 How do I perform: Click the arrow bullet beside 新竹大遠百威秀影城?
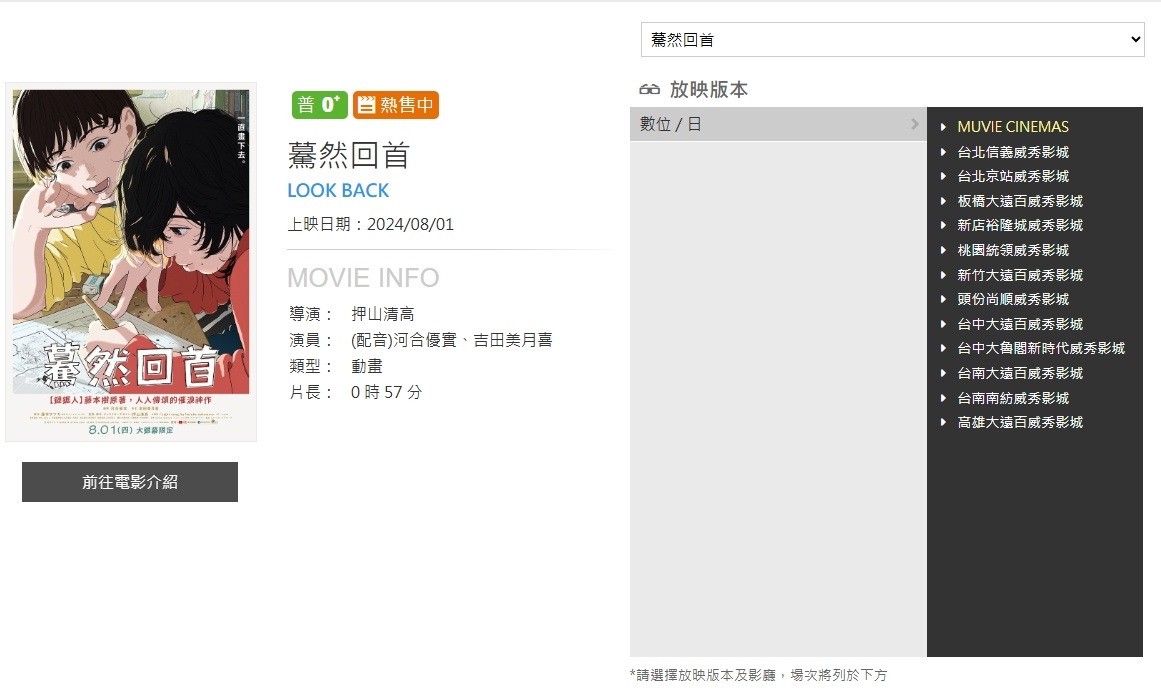[x=943, y=275]
